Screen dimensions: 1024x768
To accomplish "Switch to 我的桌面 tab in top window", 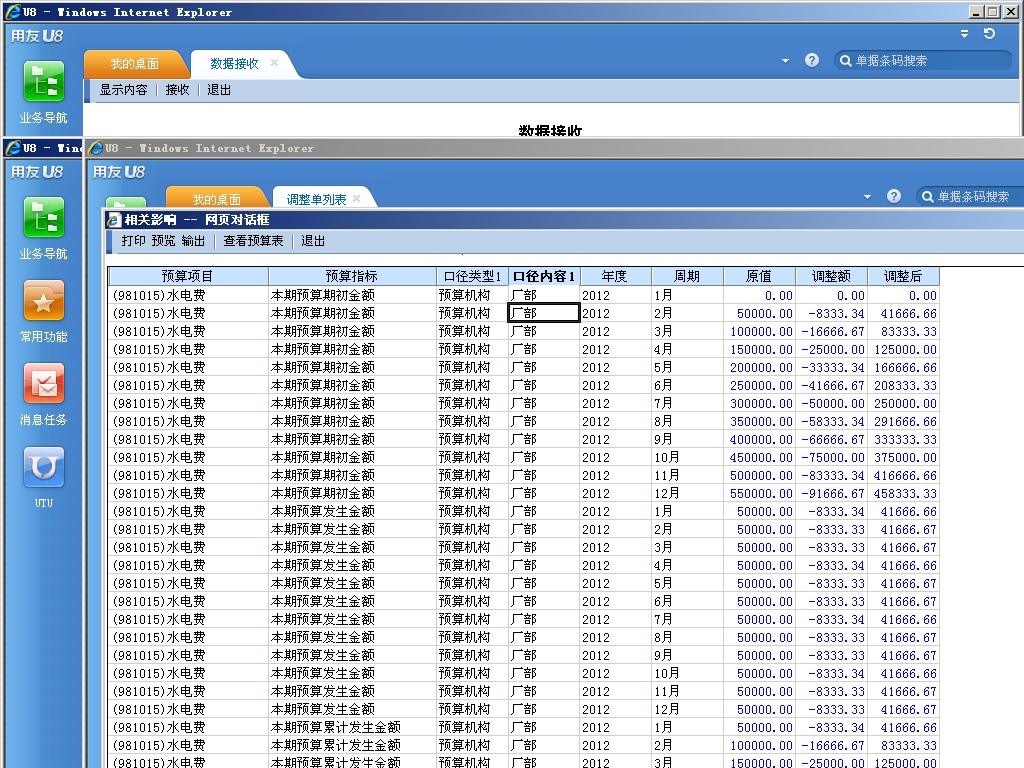I will 135,63.
